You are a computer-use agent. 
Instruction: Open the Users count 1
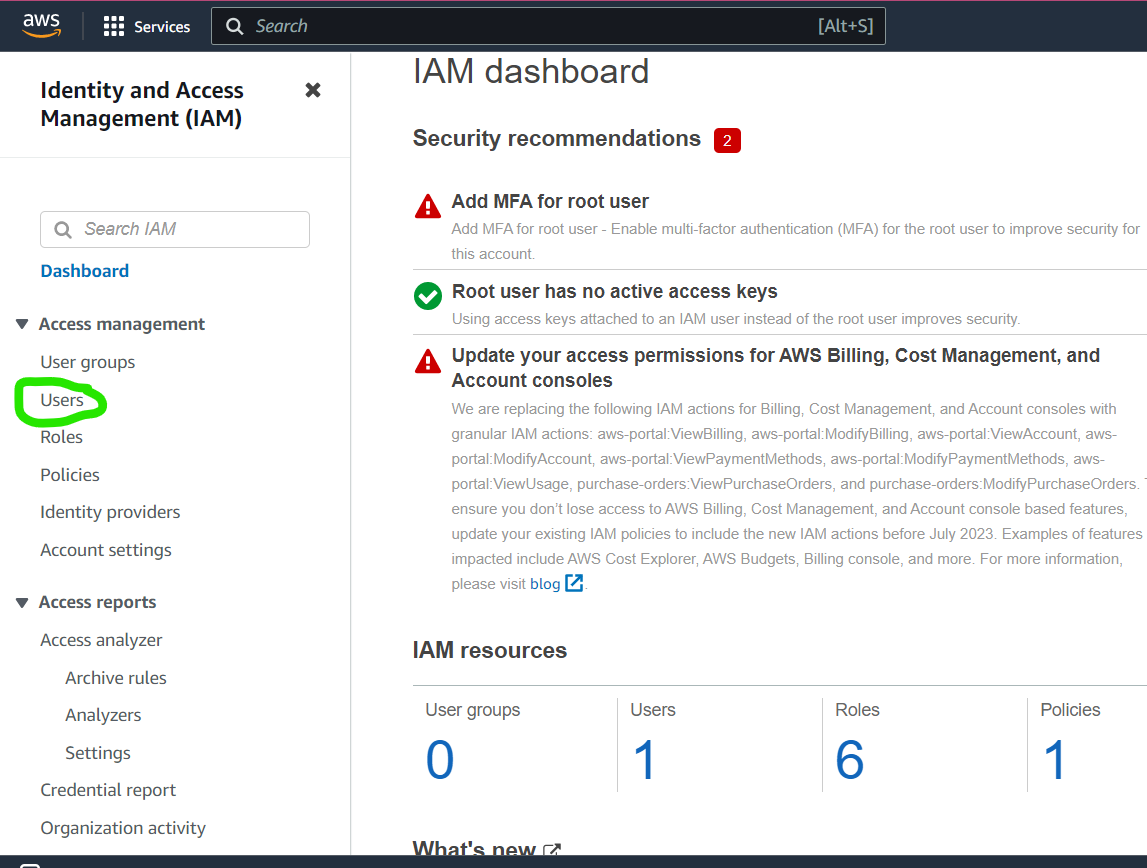coord(644,760)
